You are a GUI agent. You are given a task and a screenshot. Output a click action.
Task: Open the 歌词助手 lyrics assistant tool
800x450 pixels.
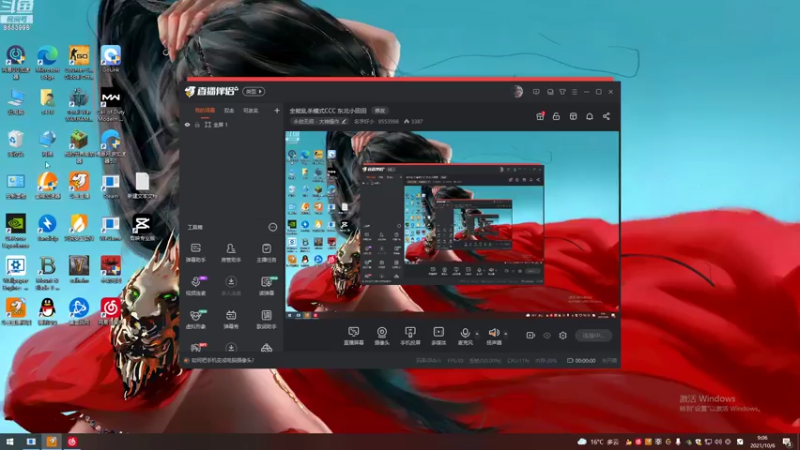pyautogui.click(x=266, y=319)
